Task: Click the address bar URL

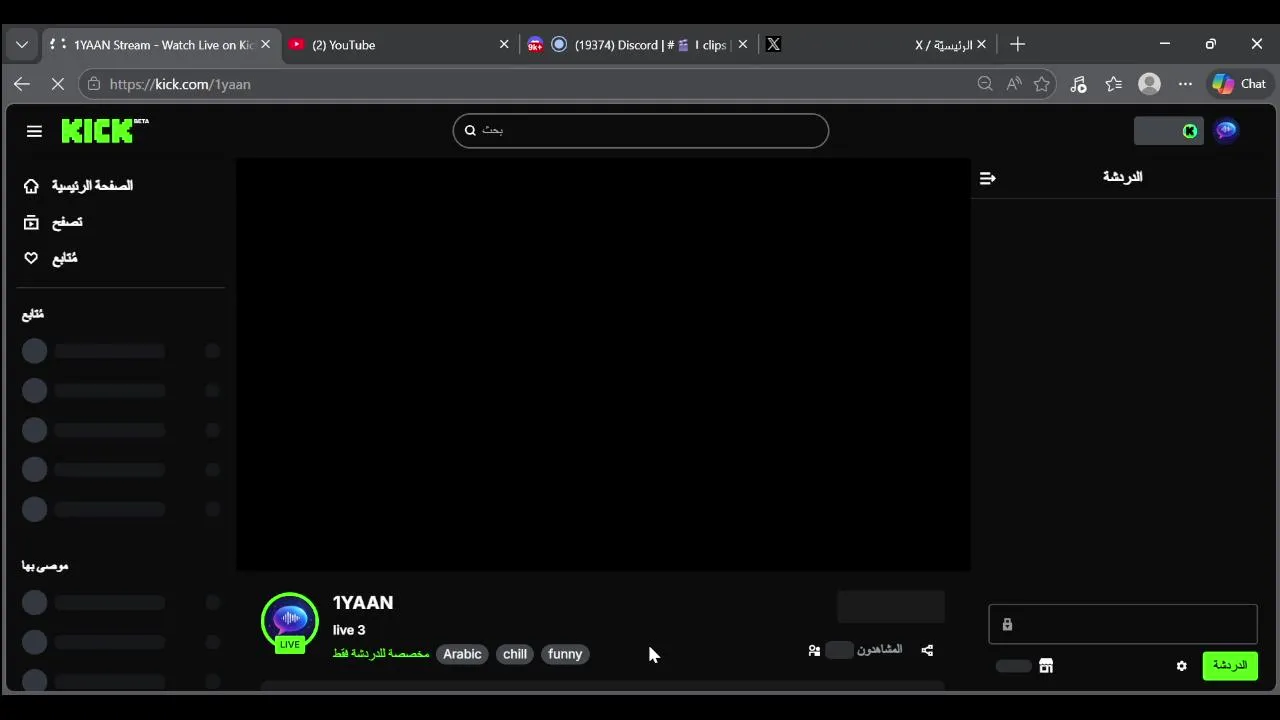Action: click(180, 85)
